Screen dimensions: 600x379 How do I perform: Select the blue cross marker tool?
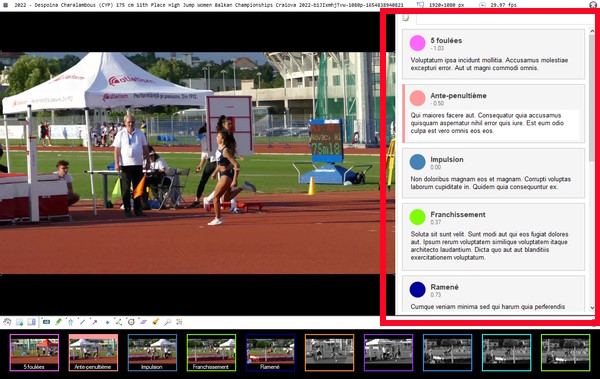(x=107, y=322)
